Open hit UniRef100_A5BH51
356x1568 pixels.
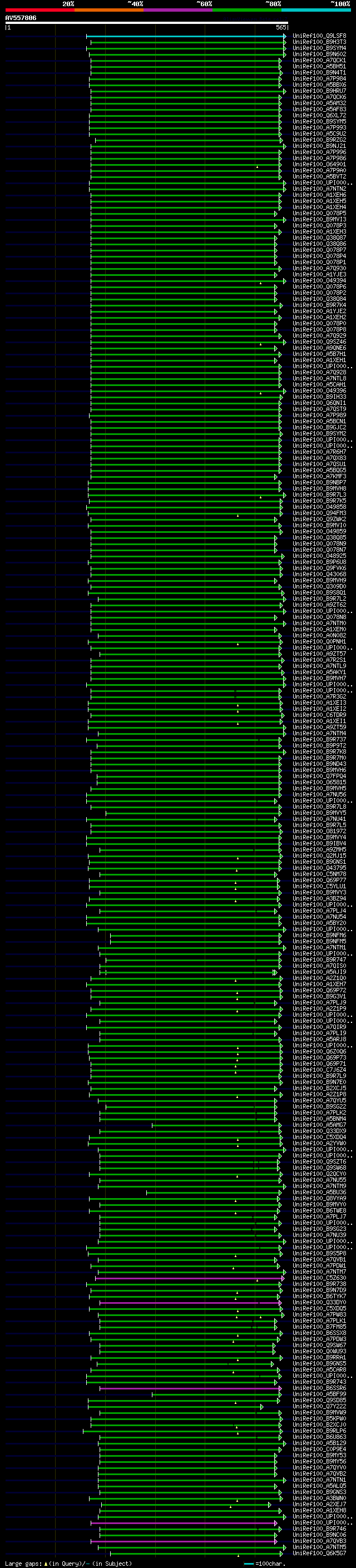pos(319,66)
